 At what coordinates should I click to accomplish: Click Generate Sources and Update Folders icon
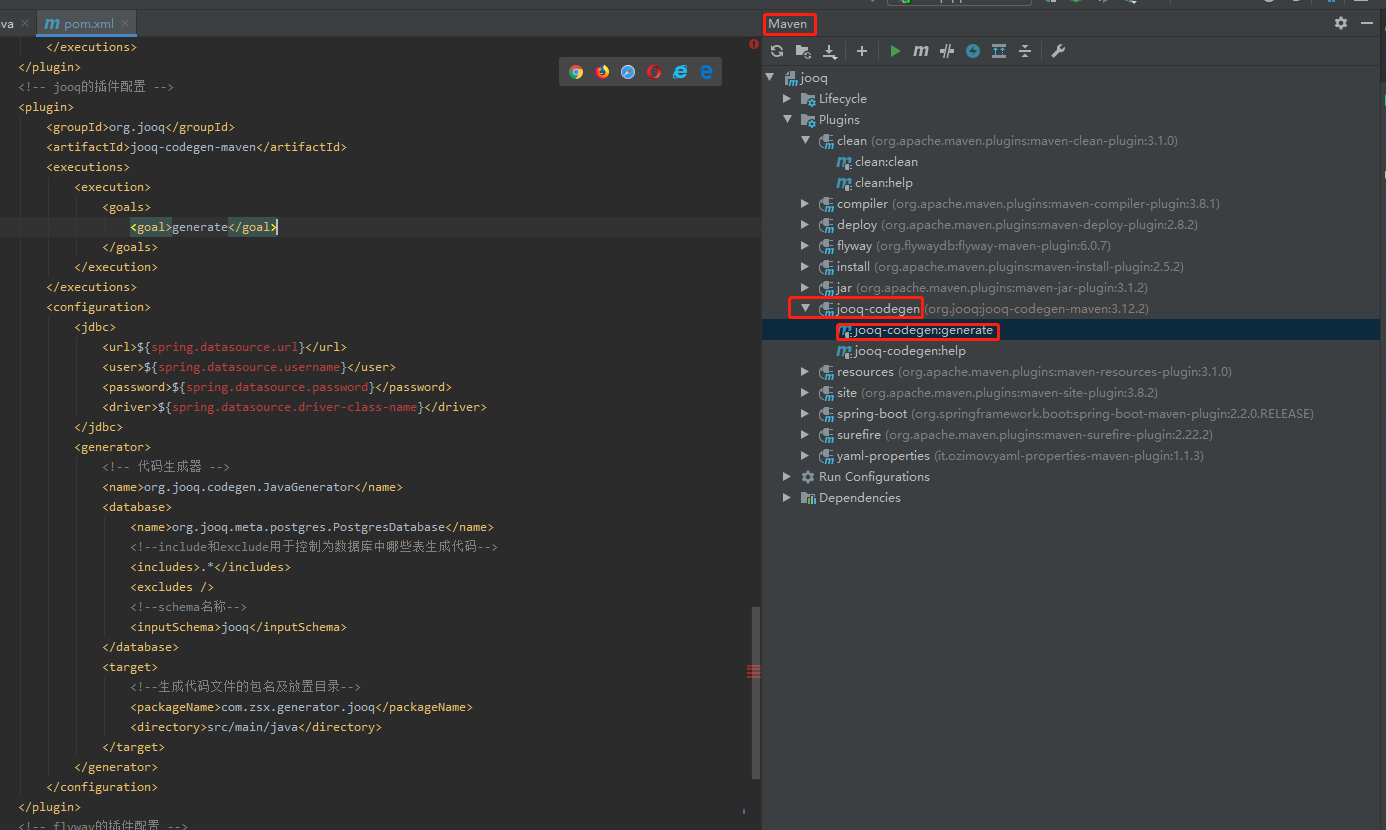pos(803,51)
